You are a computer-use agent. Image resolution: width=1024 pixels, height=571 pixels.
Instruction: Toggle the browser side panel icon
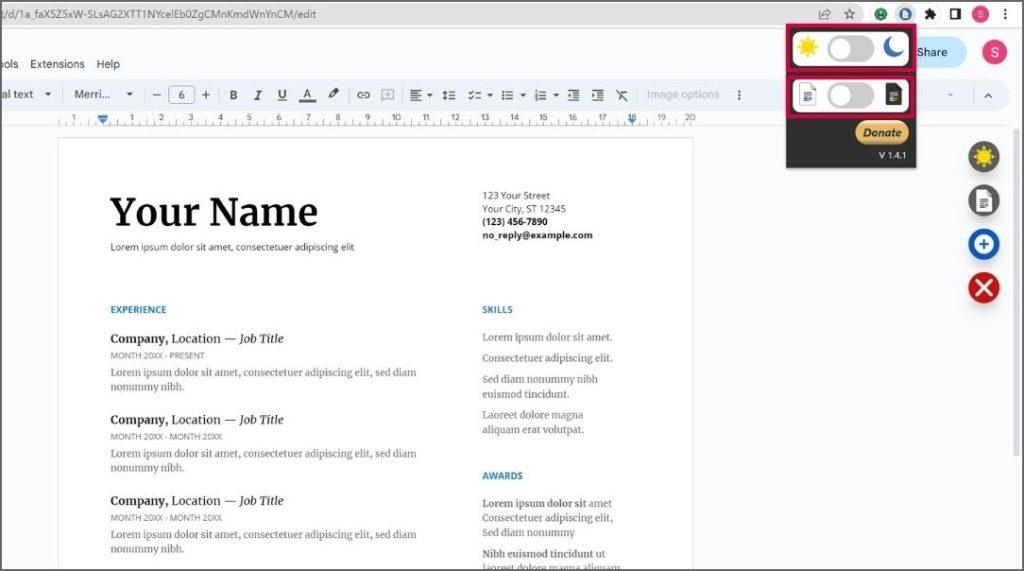coord(955,14)
